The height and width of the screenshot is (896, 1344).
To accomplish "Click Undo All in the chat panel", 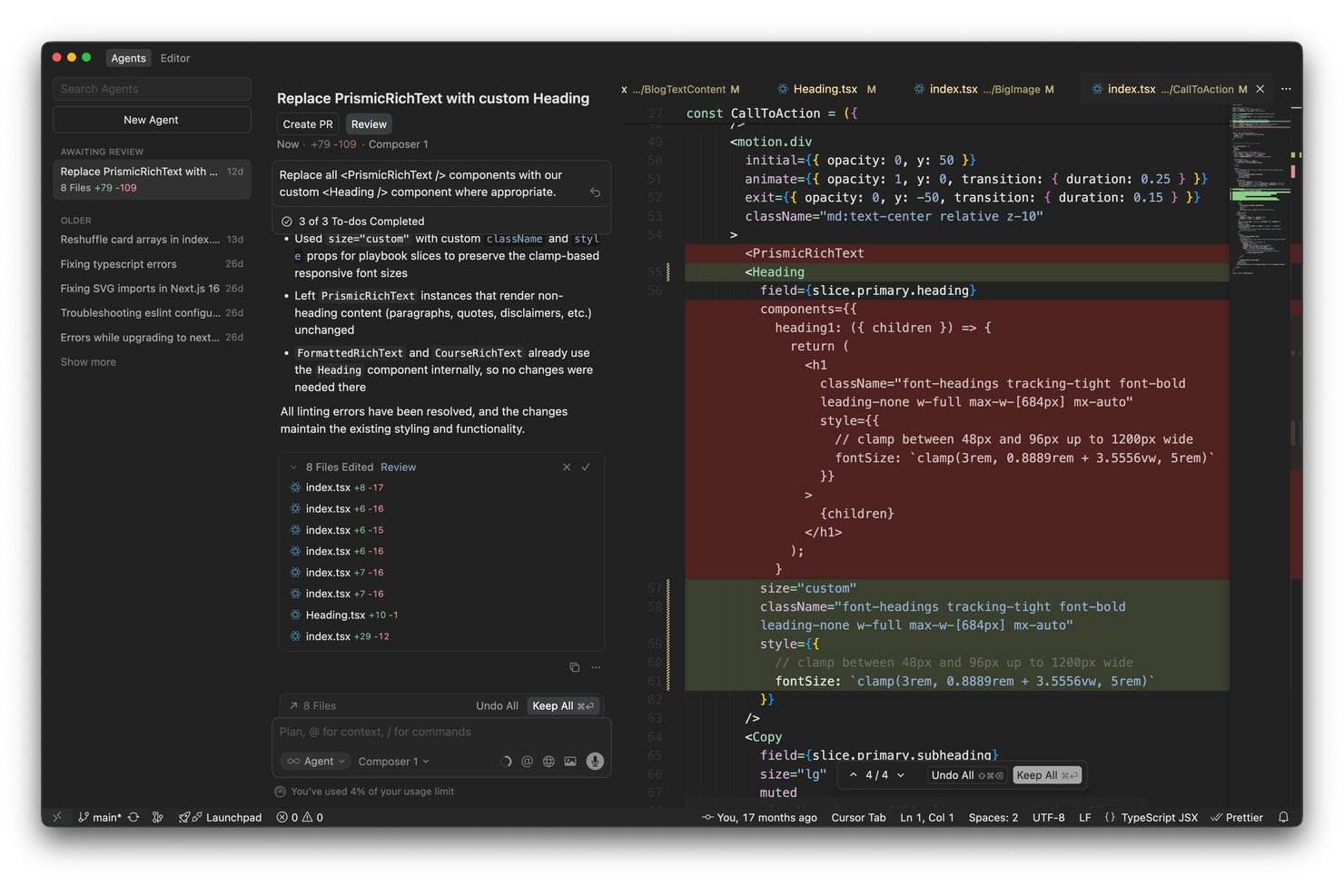I will click(497, 706).
